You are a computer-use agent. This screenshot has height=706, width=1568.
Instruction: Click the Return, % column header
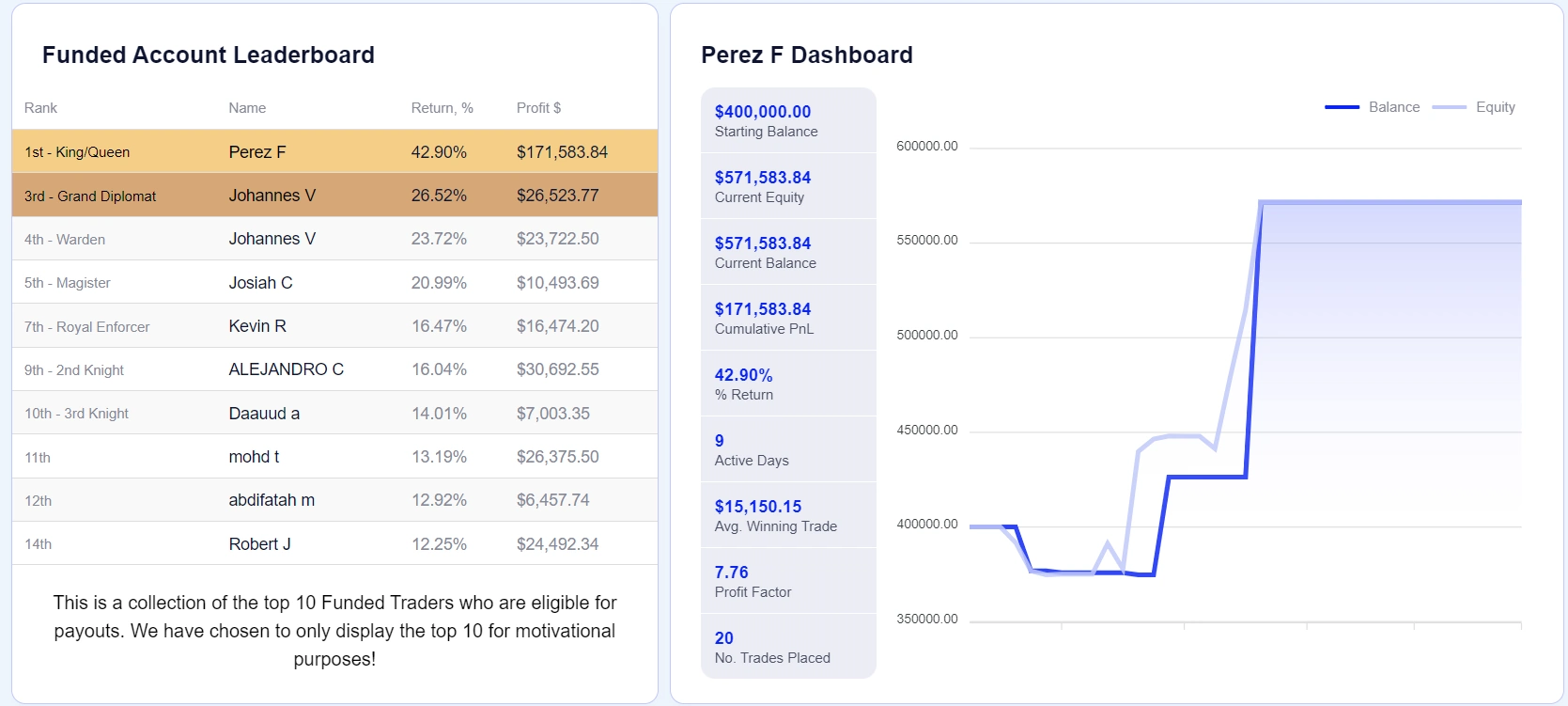(x=442, y=108)
